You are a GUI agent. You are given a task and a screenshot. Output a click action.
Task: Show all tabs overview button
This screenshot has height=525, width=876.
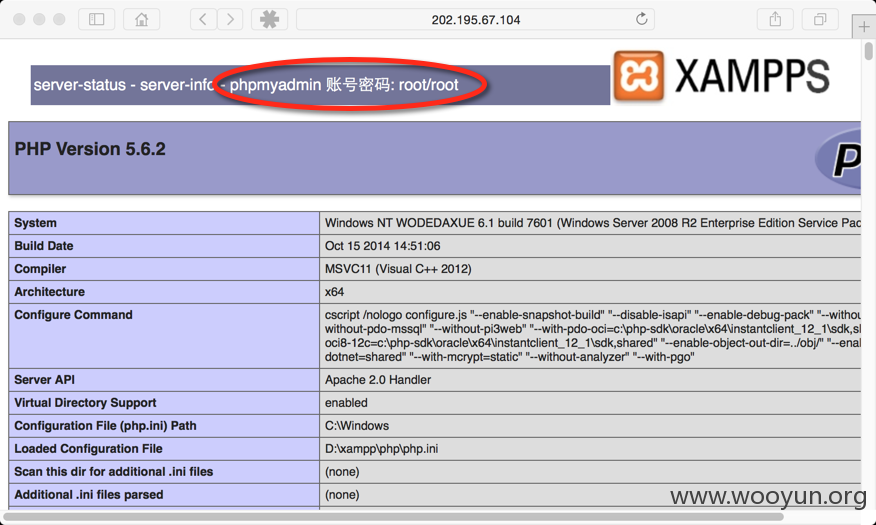pyautogui.click(x=820, y=20)
